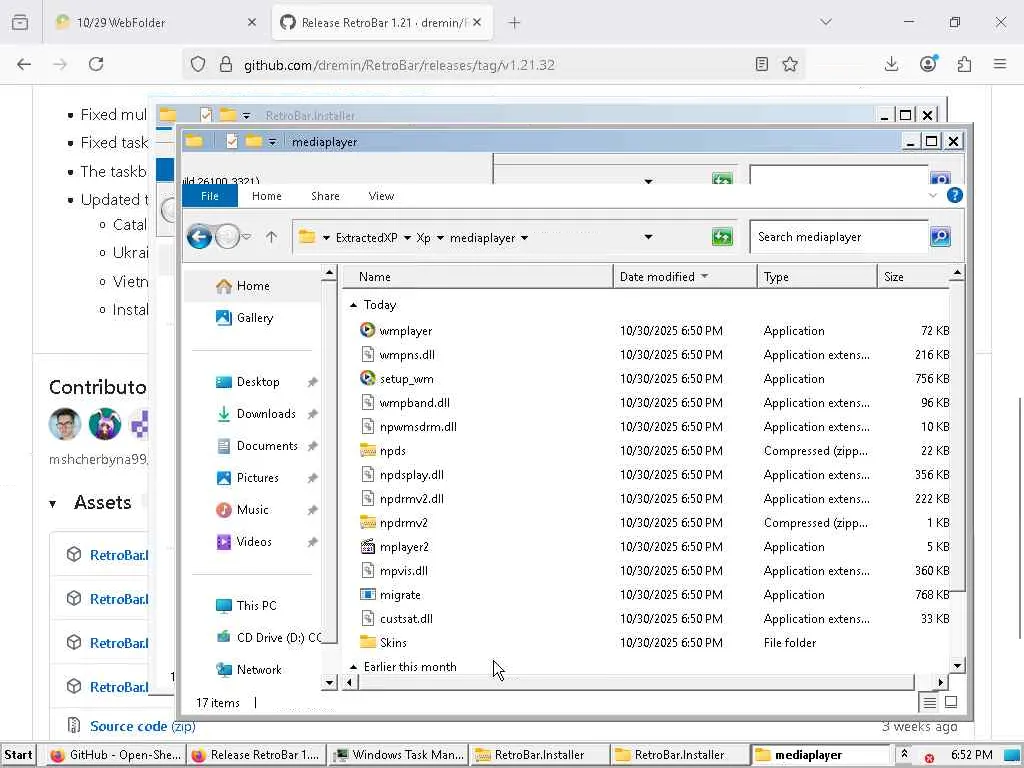Click inside Search mediaplayer field
Viewport: 1024px width, 768px height.
(x=839, y=237)
